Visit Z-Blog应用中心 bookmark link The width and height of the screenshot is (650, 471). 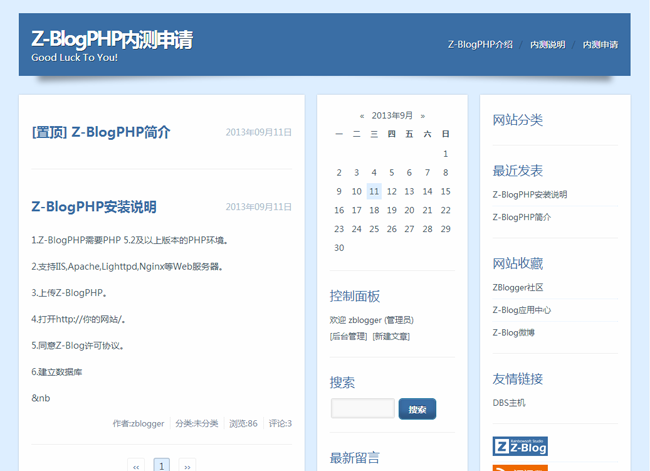pyautogui.click(x=521, y=310)
